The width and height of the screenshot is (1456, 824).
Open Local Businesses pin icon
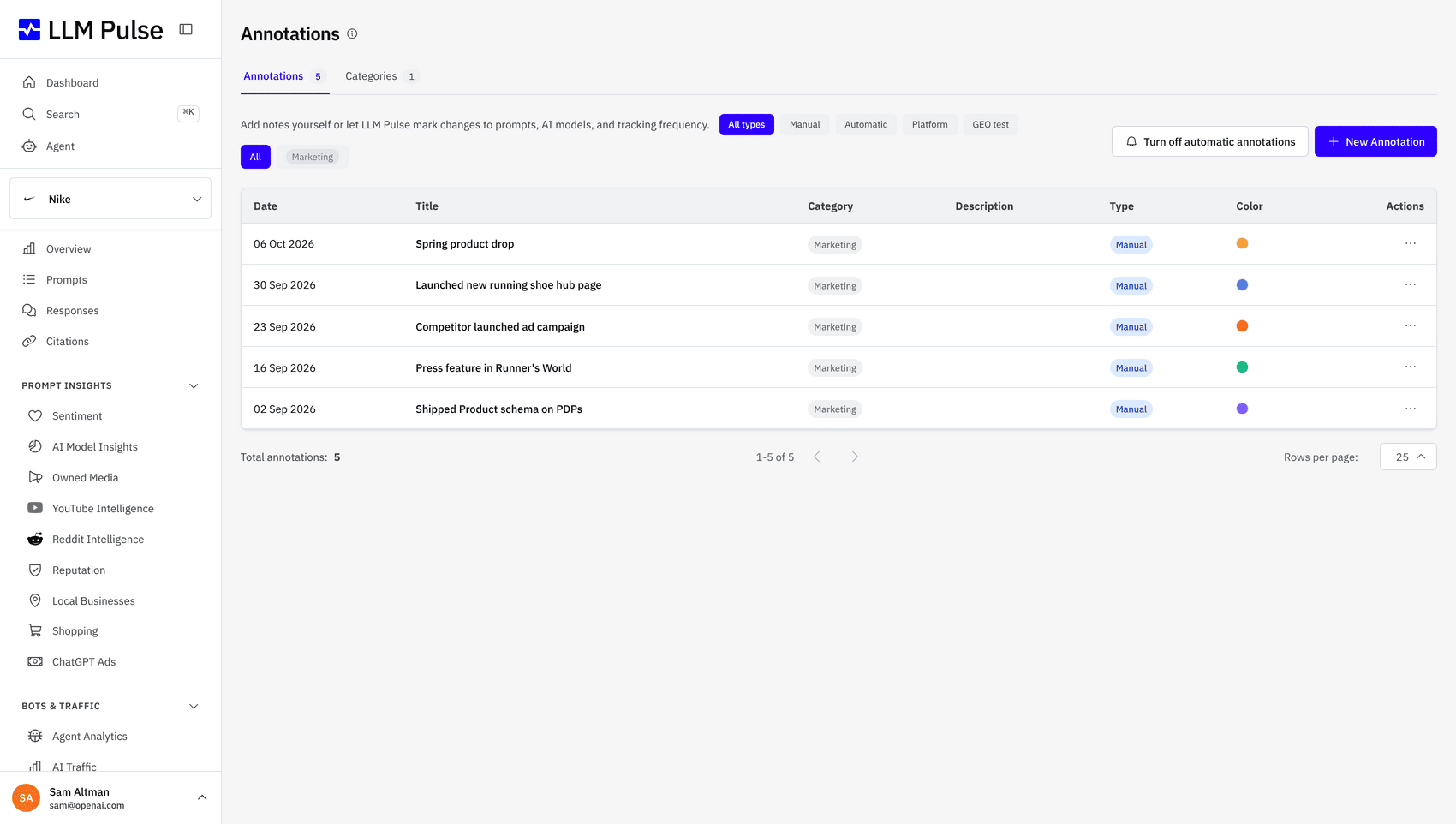pyautogui.click(x=35, y=600)
